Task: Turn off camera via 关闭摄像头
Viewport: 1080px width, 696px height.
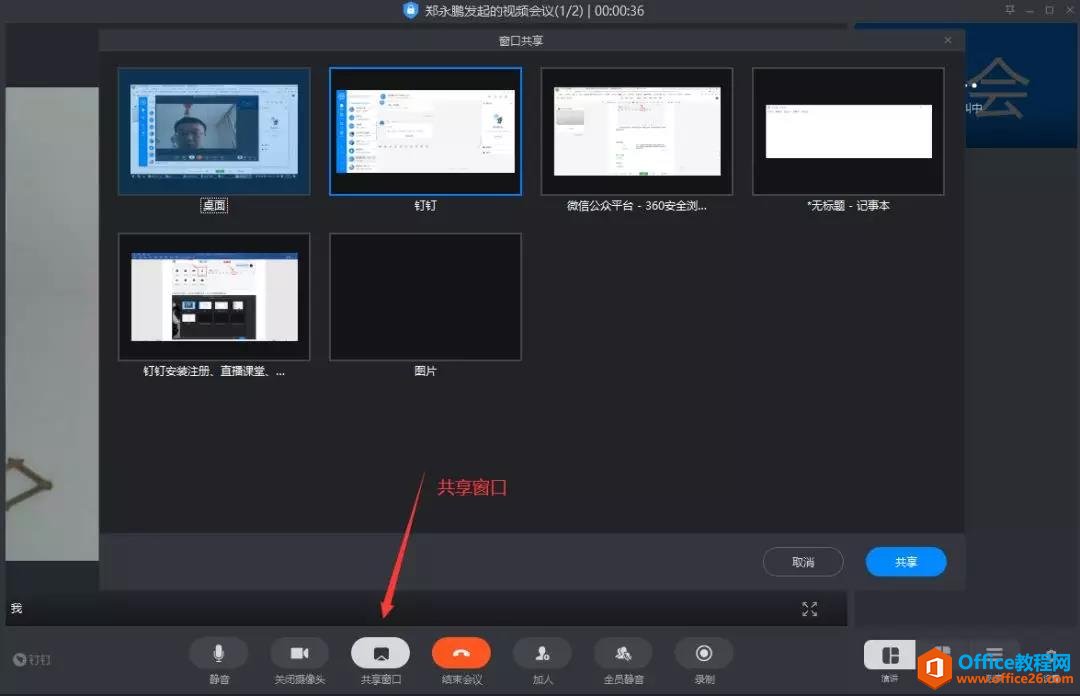Action: click(300, 653)
